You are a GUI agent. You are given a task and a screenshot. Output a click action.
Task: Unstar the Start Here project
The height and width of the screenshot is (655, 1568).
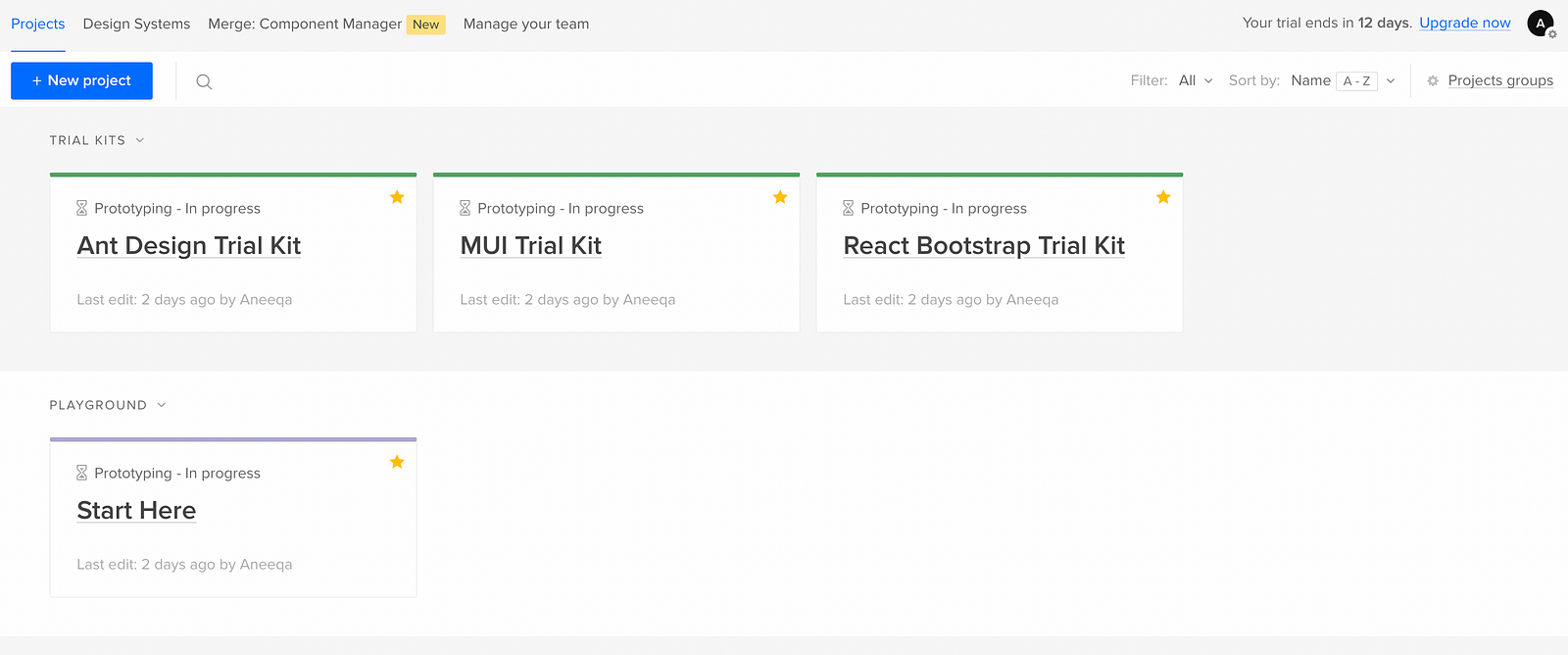(x=397, y=462)
